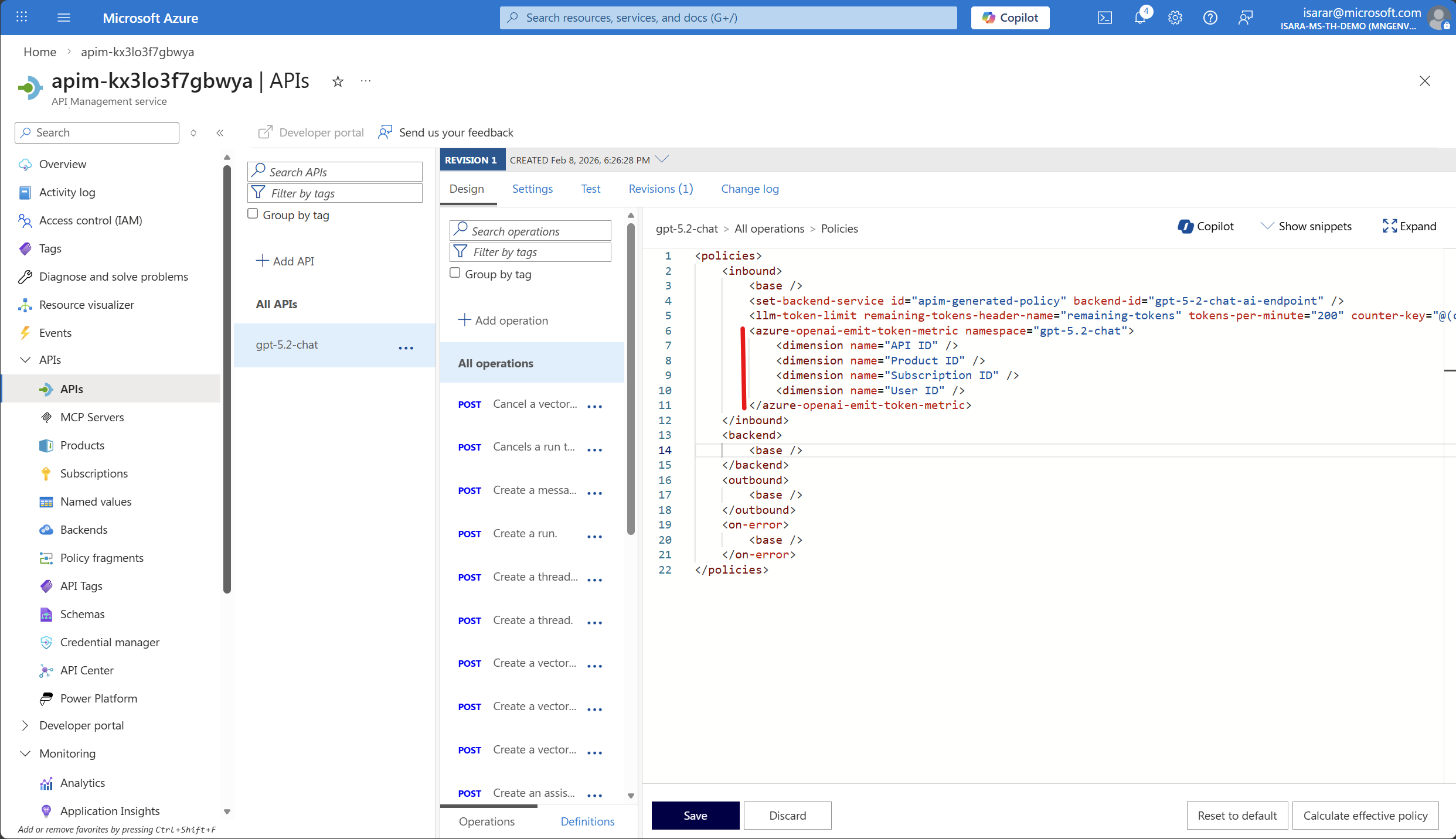Open portal settings gear

pos(1175,18)
